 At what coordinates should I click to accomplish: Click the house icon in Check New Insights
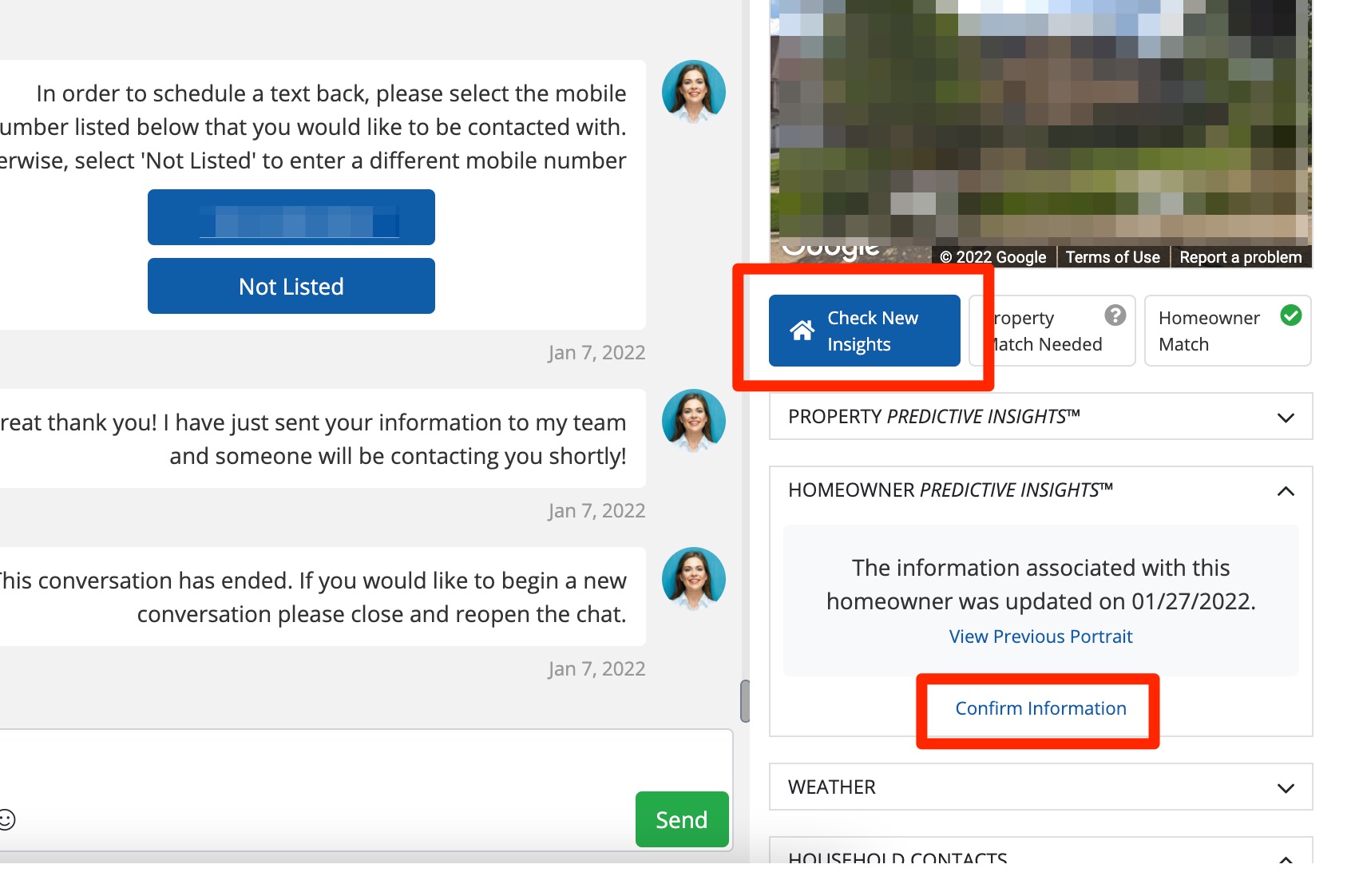[x=802, y=331]
